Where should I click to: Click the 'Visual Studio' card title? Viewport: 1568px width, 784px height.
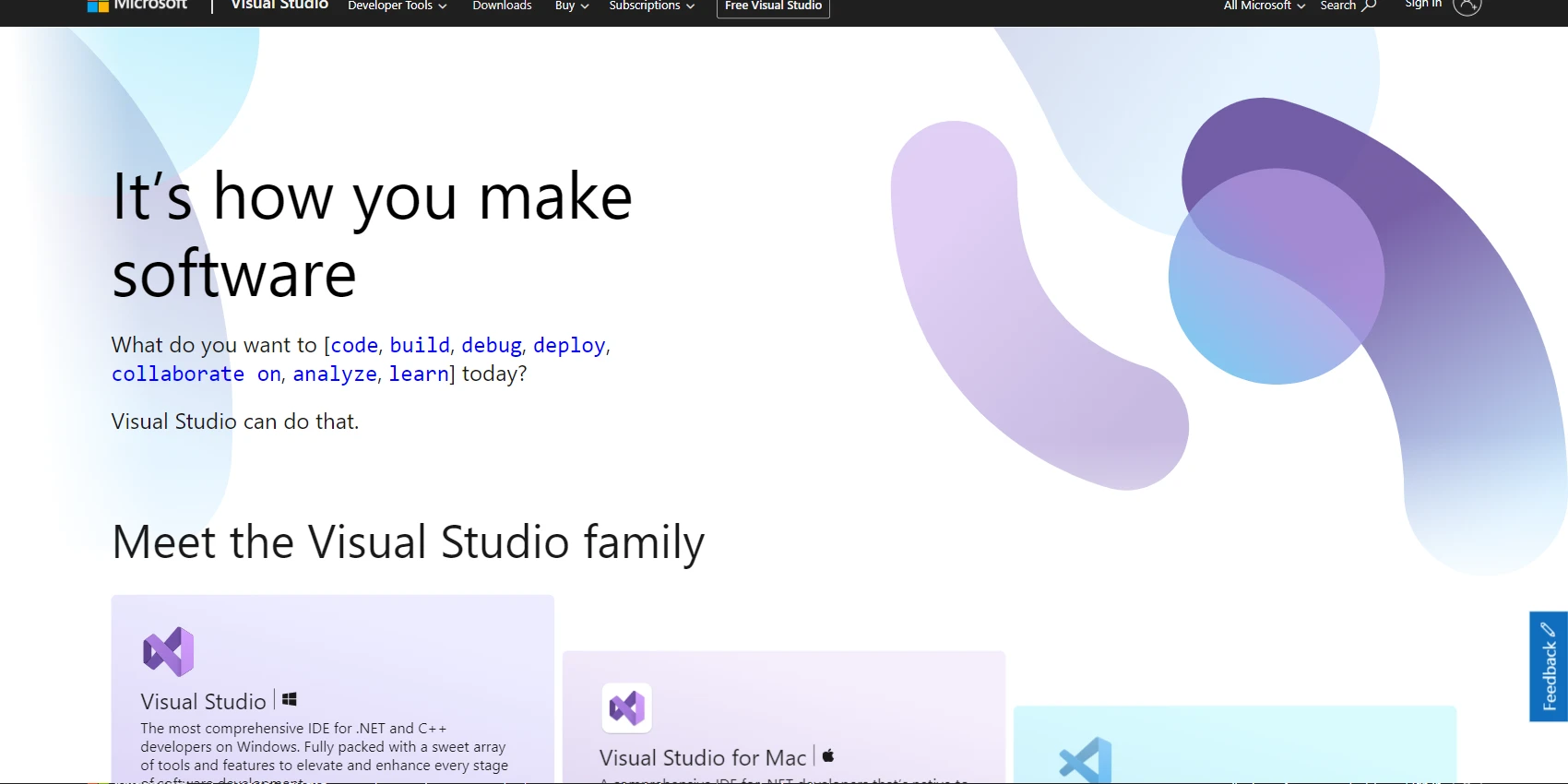(203, 702)
